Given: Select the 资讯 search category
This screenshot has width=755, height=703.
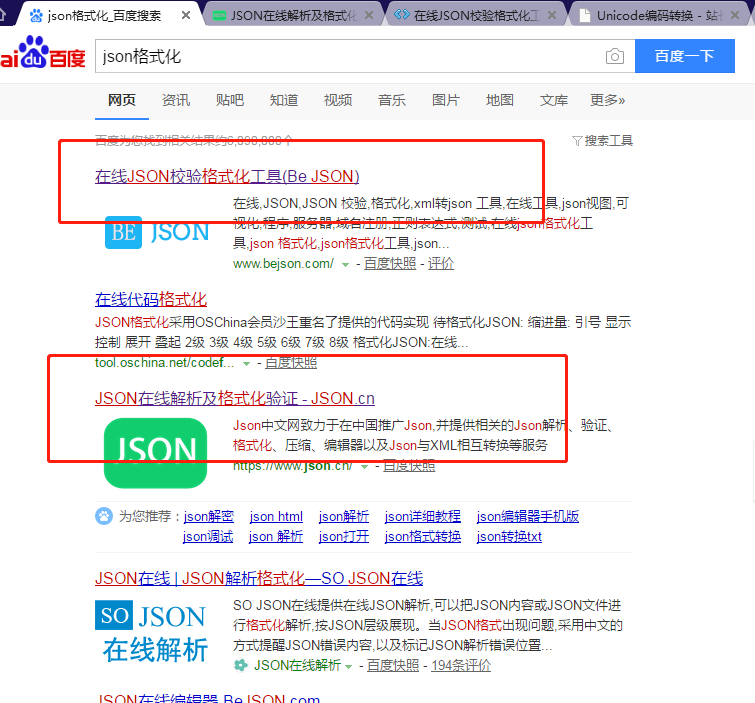Looking at the screenshot, I should 176,100.
